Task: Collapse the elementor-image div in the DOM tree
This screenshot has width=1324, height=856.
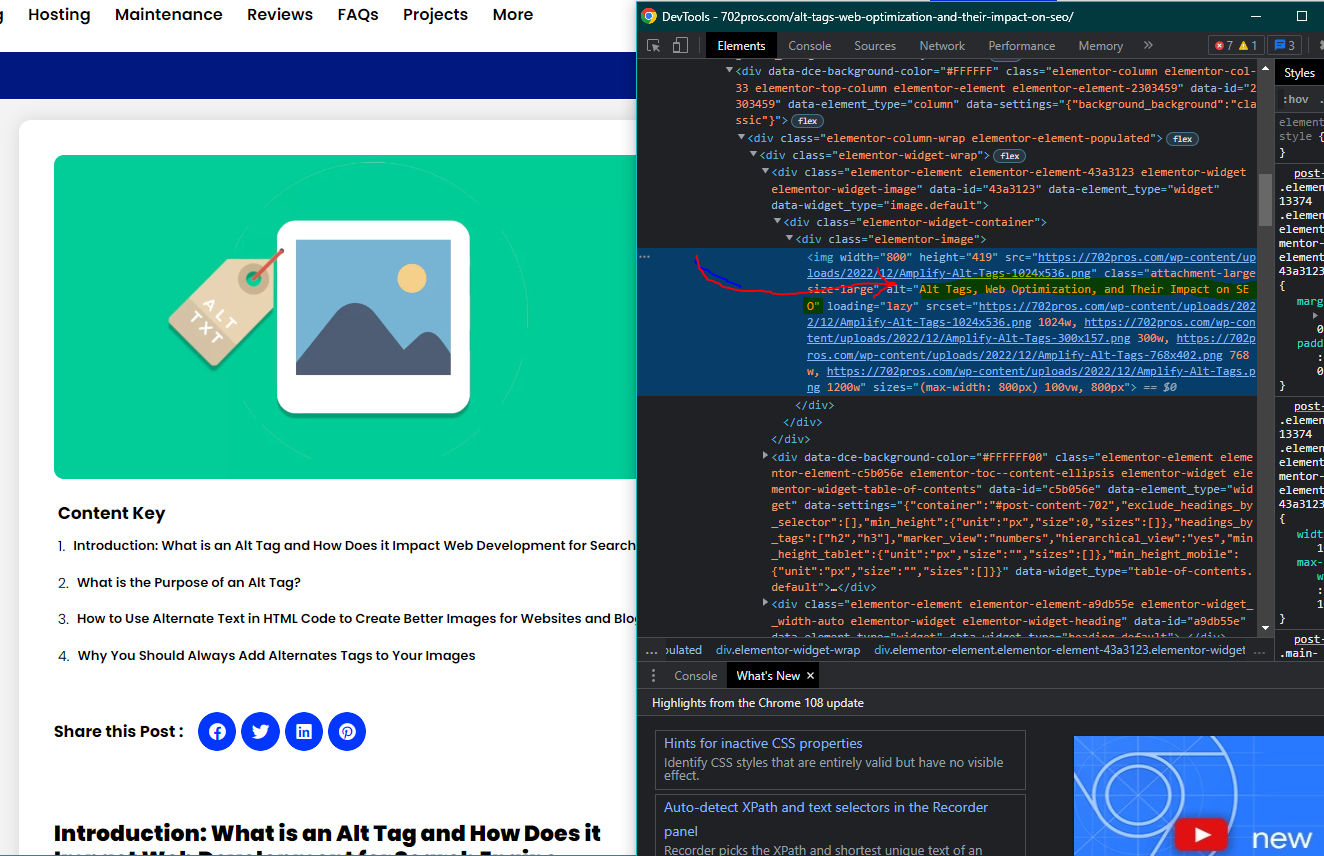Action: coord(789,238)
